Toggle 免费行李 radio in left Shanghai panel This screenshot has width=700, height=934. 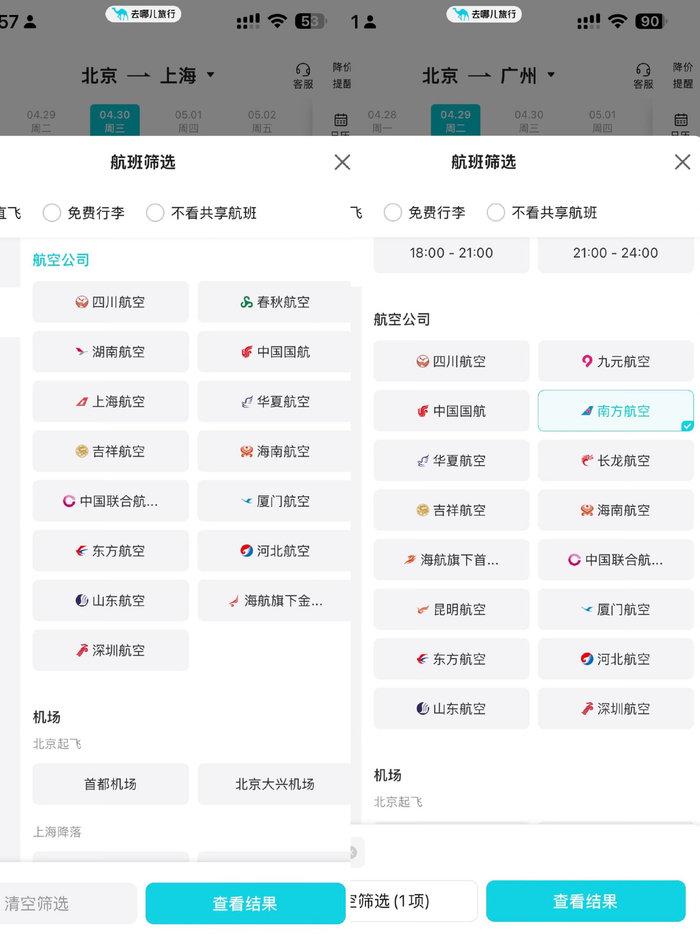[x=52, y=213]
